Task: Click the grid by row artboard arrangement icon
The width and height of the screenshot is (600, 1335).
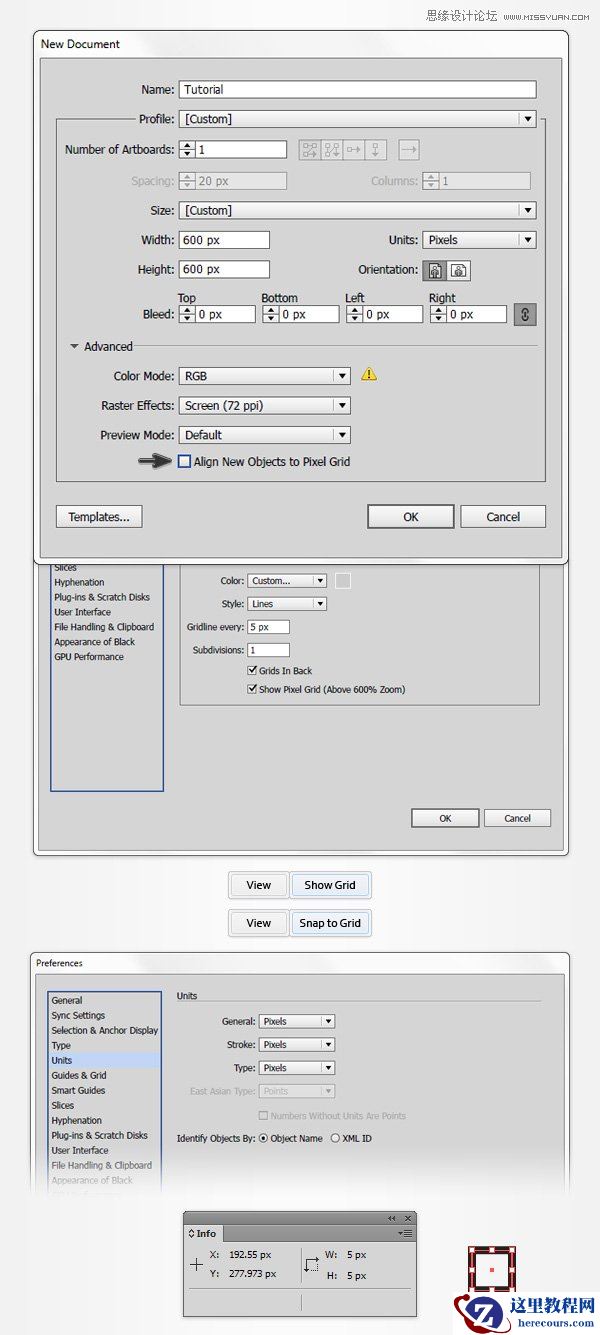Action: point(309,150)
